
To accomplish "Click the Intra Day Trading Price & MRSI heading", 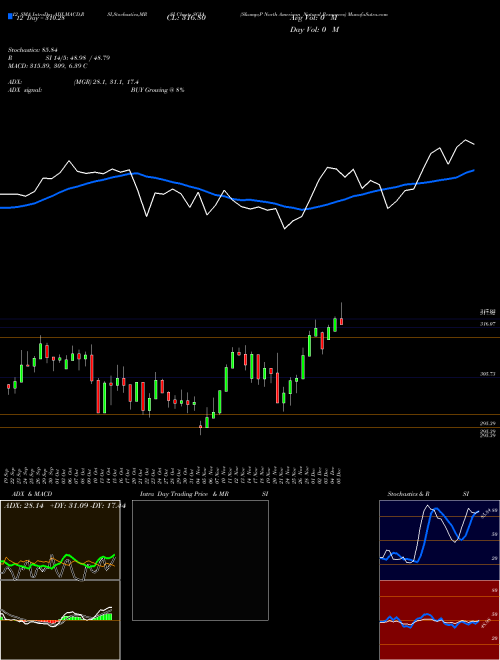I will (x=204, y=494).
